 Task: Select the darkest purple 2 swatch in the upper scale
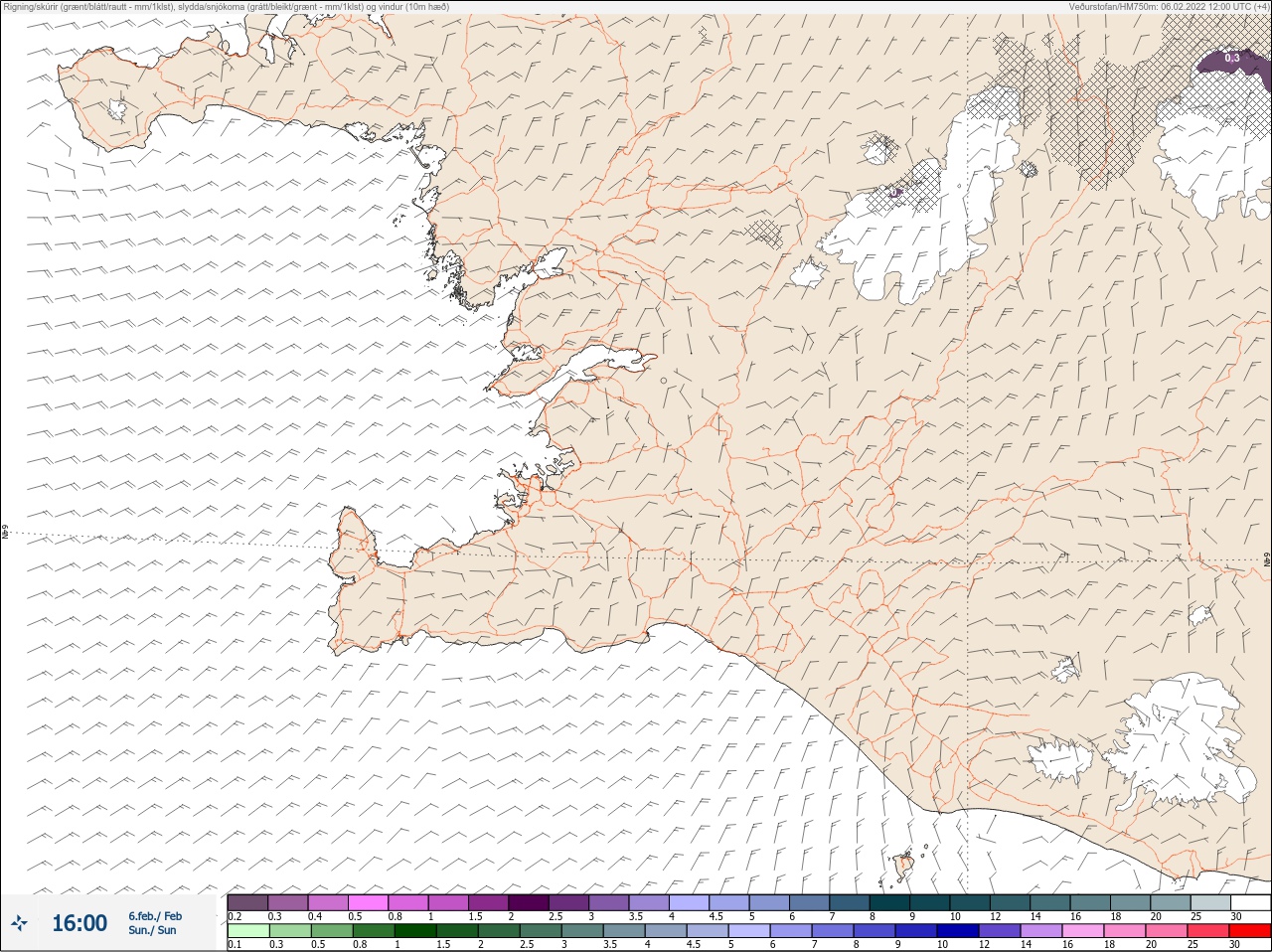point(529,902)
